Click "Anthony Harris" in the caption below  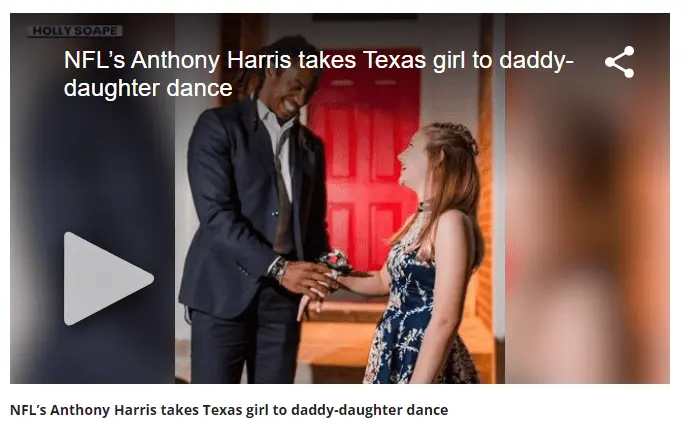(x=103, y=410)
